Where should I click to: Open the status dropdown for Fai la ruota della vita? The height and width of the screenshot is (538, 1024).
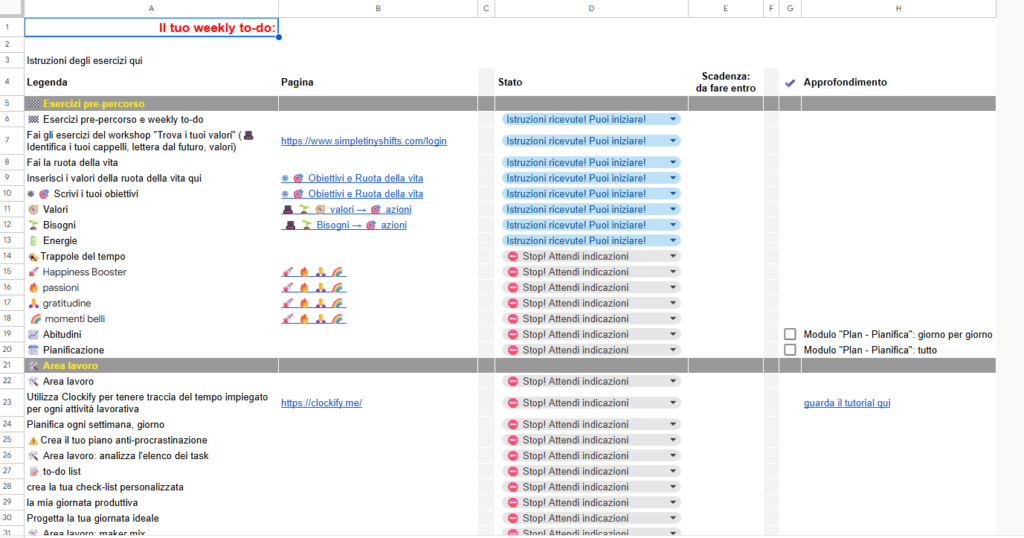coord(673,162)
